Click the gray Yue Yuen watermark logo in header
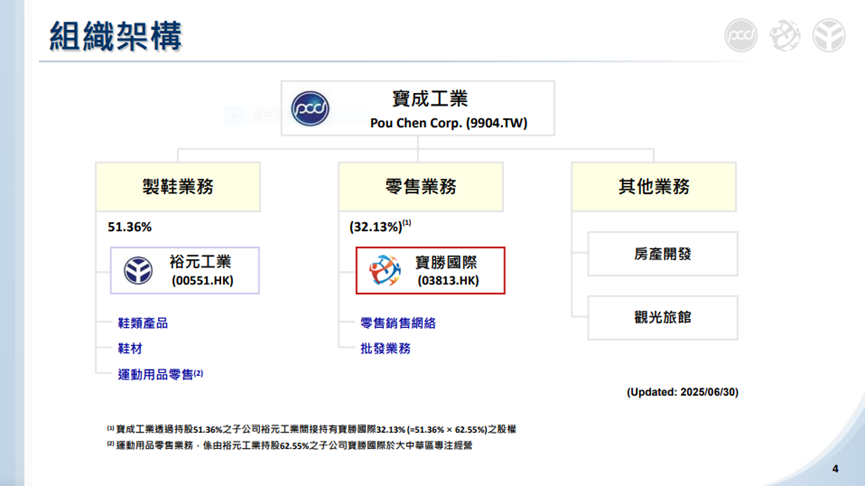The image size is (865, 486). tap(829, 35)
